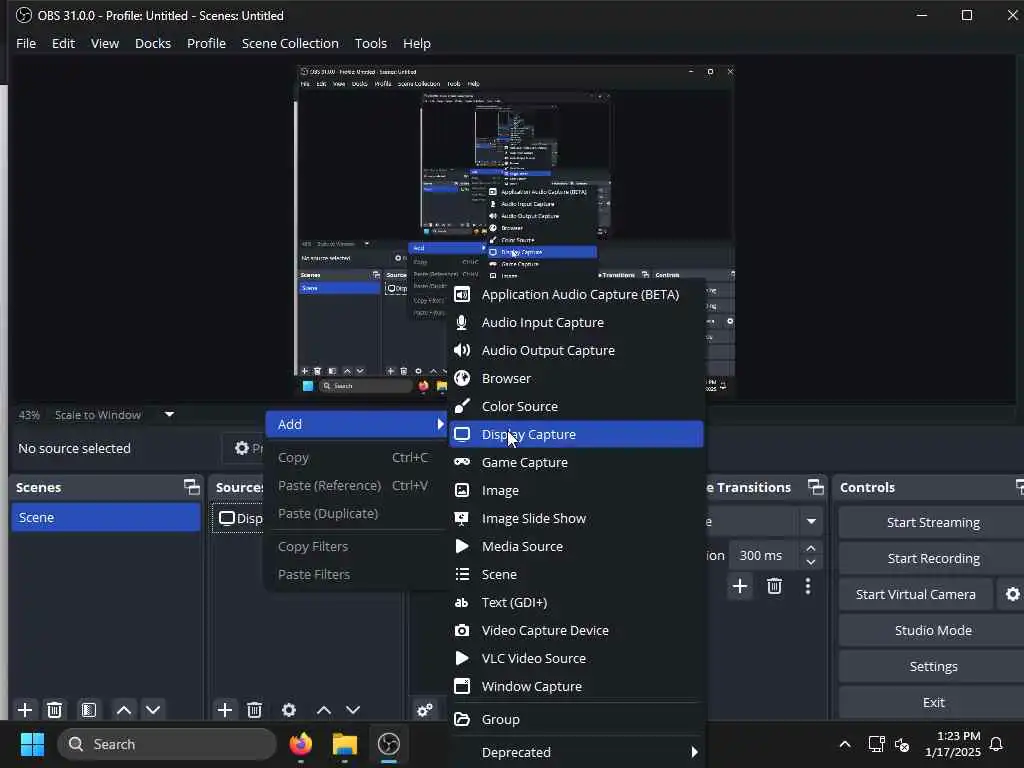Click the Window Capture icon
Viewport: 1024px width, 768px height.
tap(462, 686)
